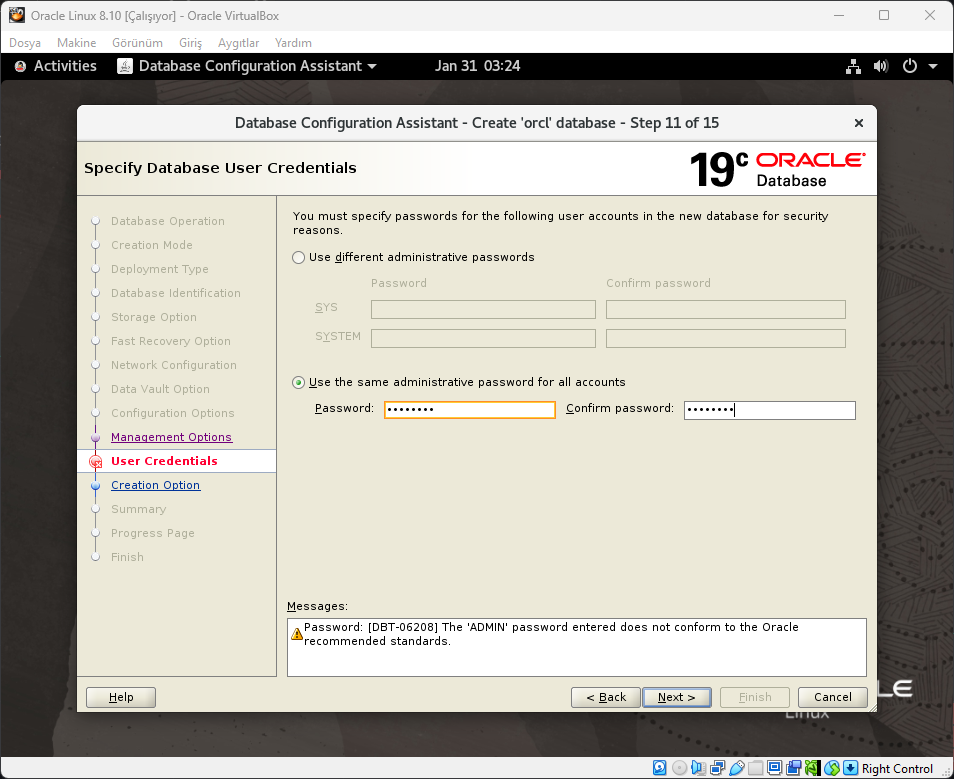Open the Management Options step link

(171, 437)
